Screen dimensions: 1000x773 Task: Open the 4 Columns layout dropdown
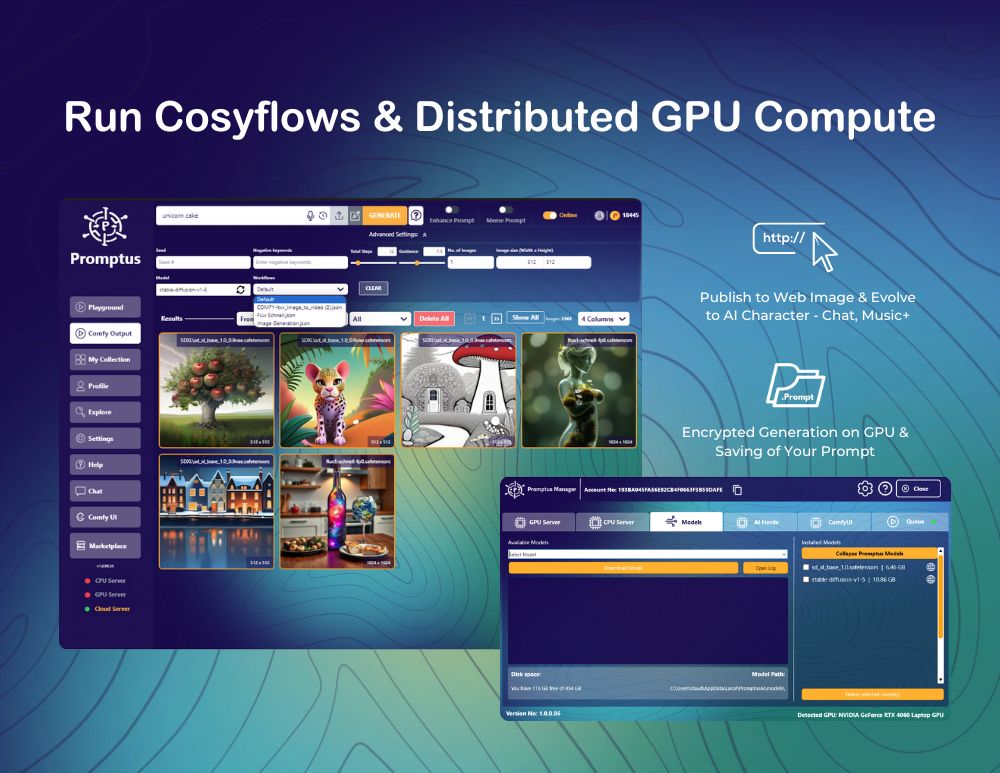pos(603,318)
